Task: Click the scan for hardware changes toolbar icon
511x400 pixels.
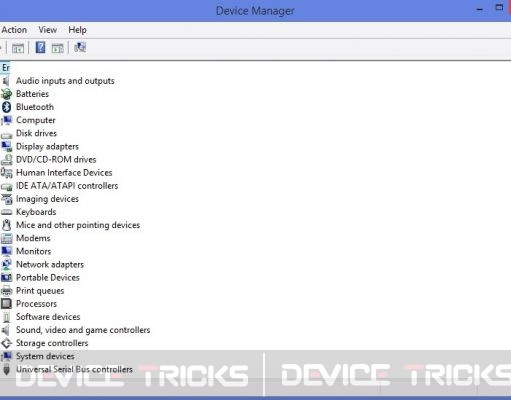Action: 80,48
